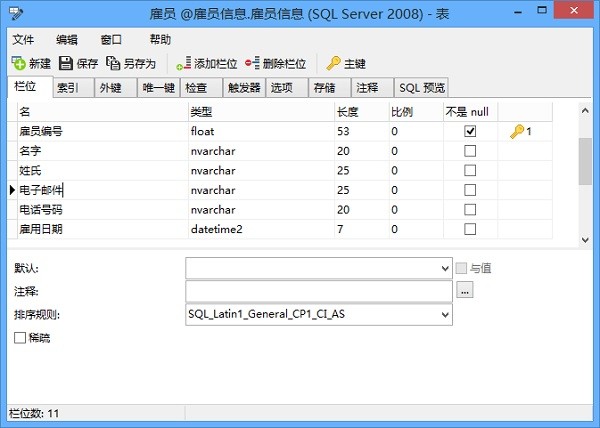Switch to the SQL 预览 tab
The height and width of the screenshot is (428, 600).
tap(421, 88)
